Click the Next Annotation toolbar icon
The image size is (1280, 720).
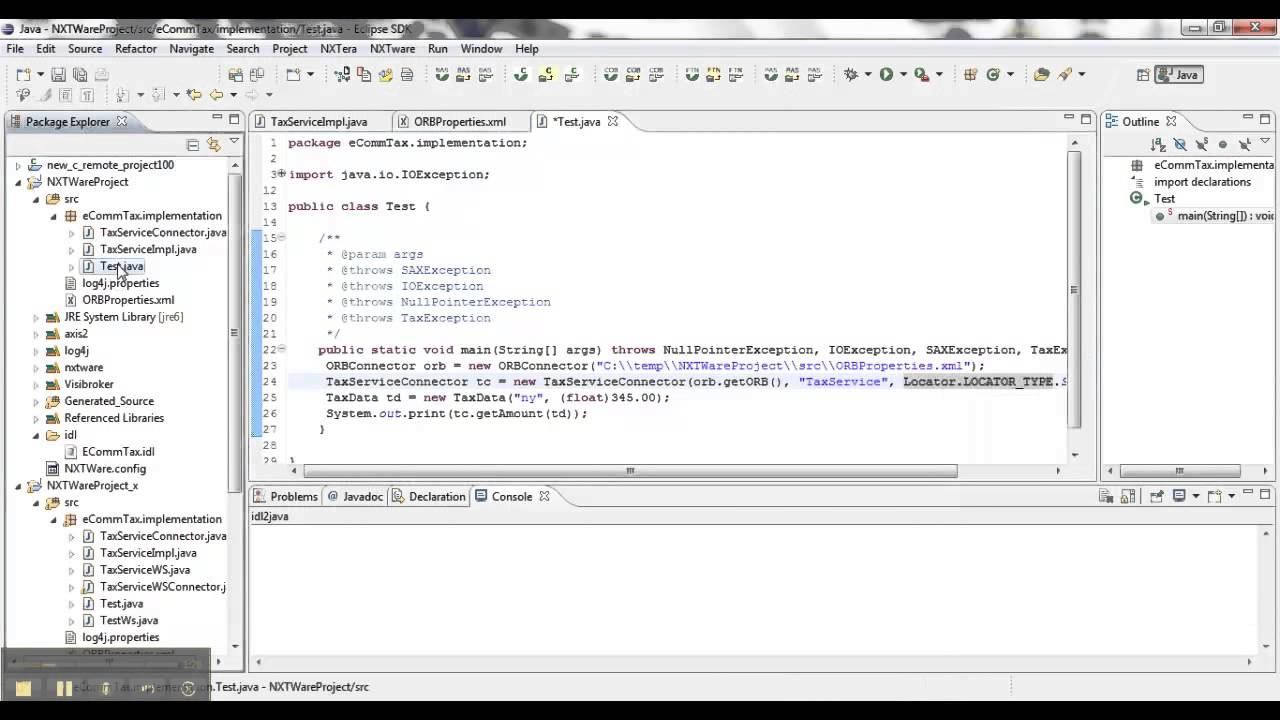(123, 95)
